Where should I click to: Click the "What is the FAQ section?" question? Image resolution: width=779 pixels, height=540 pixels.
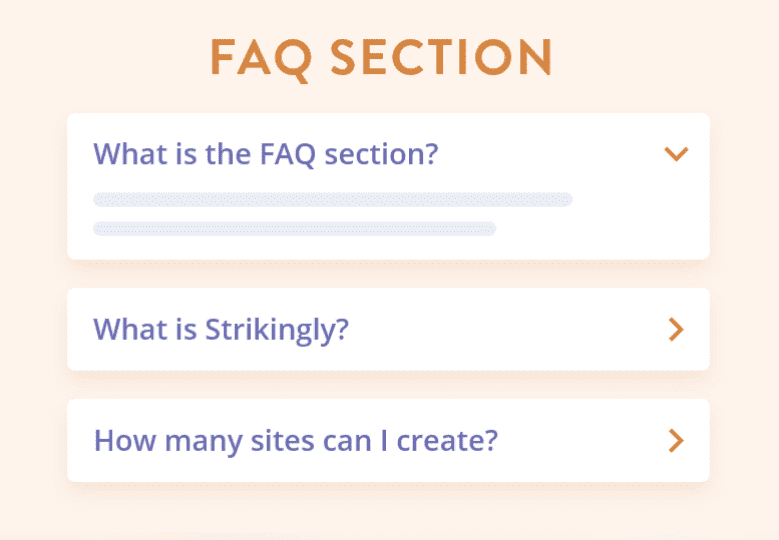tap(266, 155)
